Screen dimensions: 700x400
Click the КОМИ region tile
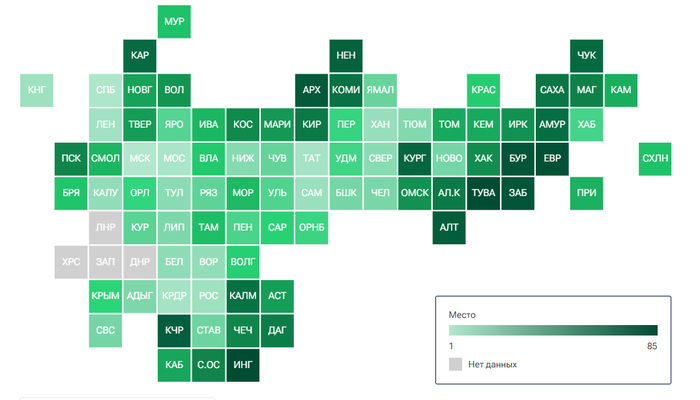click(346, 90)
